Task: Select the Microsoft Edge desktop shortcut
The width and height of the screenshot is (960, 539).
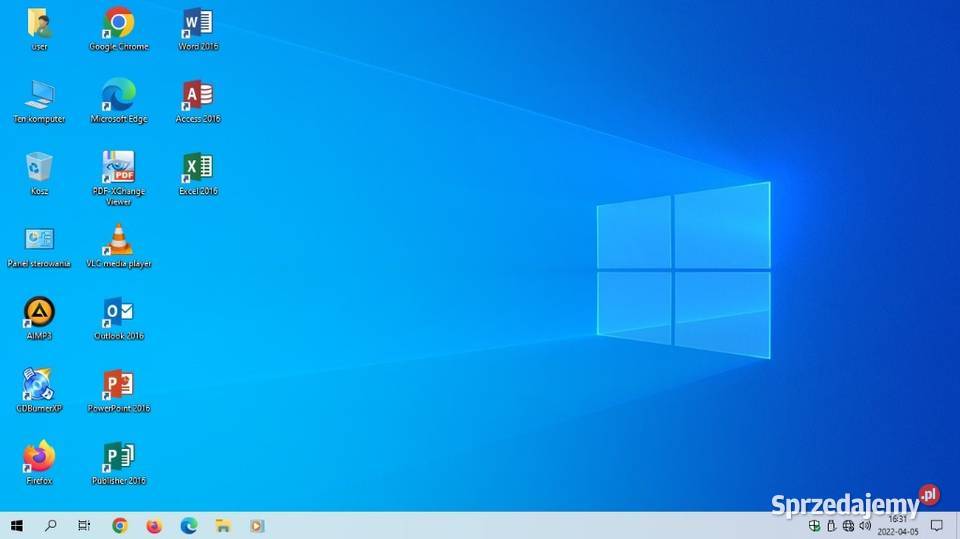Action: (119, 101)
